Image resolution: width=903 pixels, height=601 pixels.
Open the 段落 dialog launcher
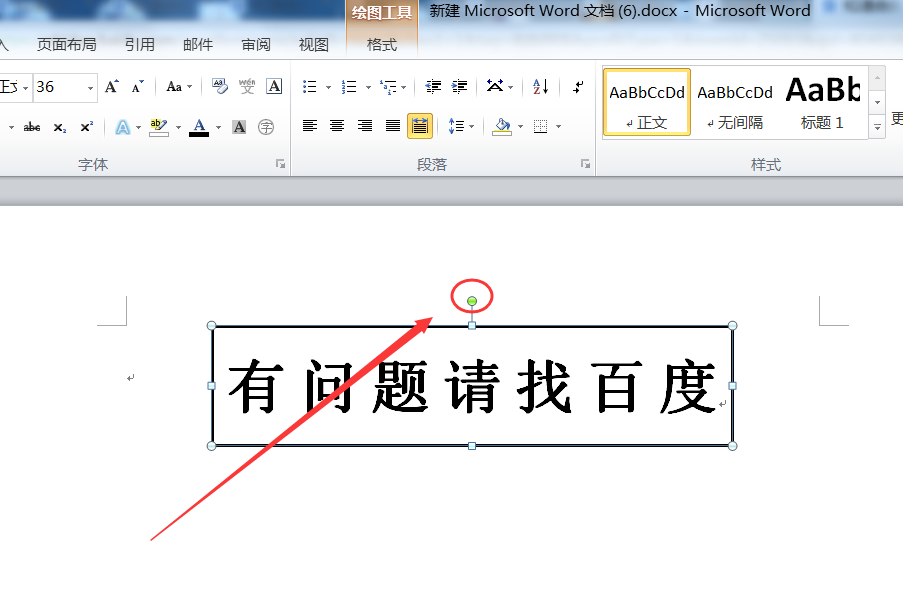click(x=585, y=164)
